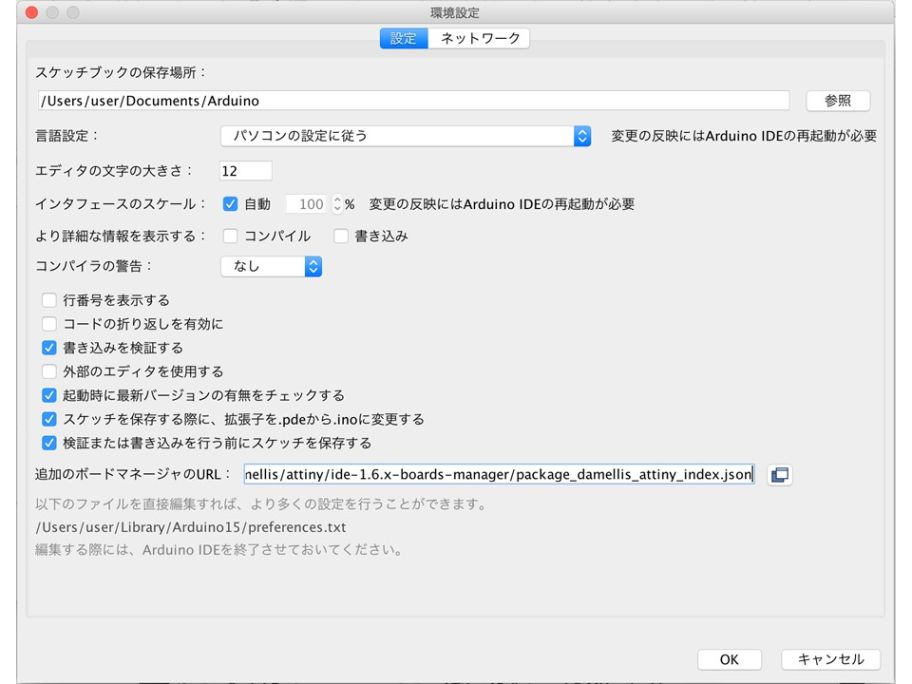Viewport: 912px width, 684px height.
Task: Enable verbose output for 書き込み
Action: (x=341, y=236)
